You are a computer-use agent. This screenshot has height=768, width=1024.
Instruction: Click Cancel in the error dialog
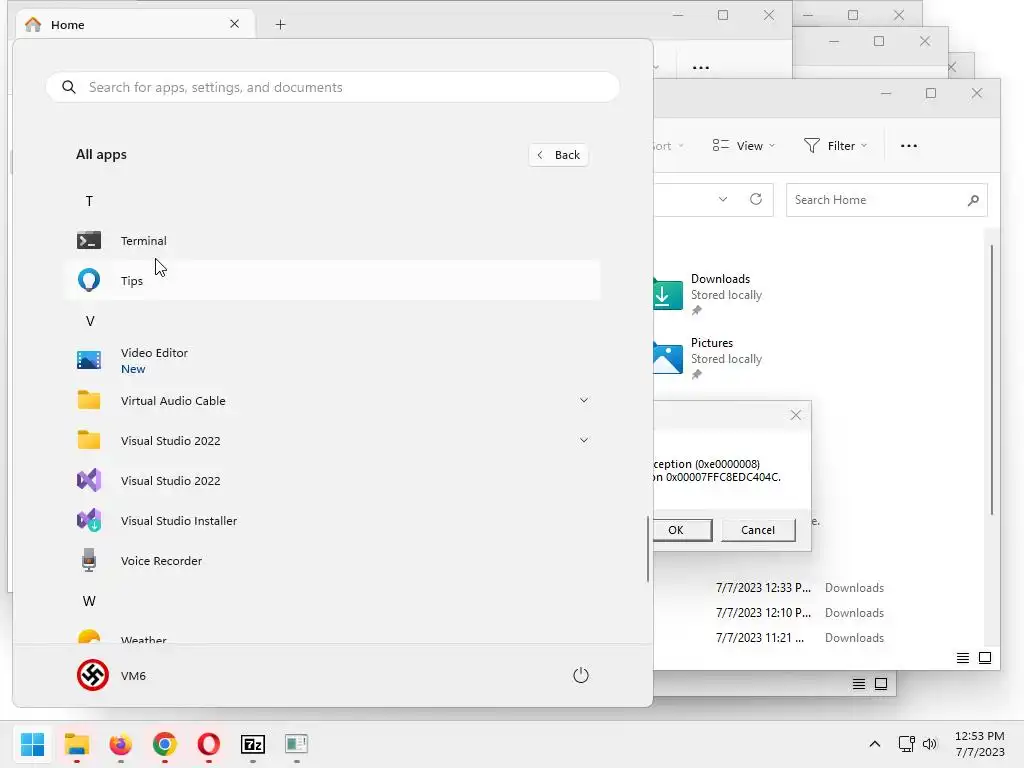click(758, 530)
